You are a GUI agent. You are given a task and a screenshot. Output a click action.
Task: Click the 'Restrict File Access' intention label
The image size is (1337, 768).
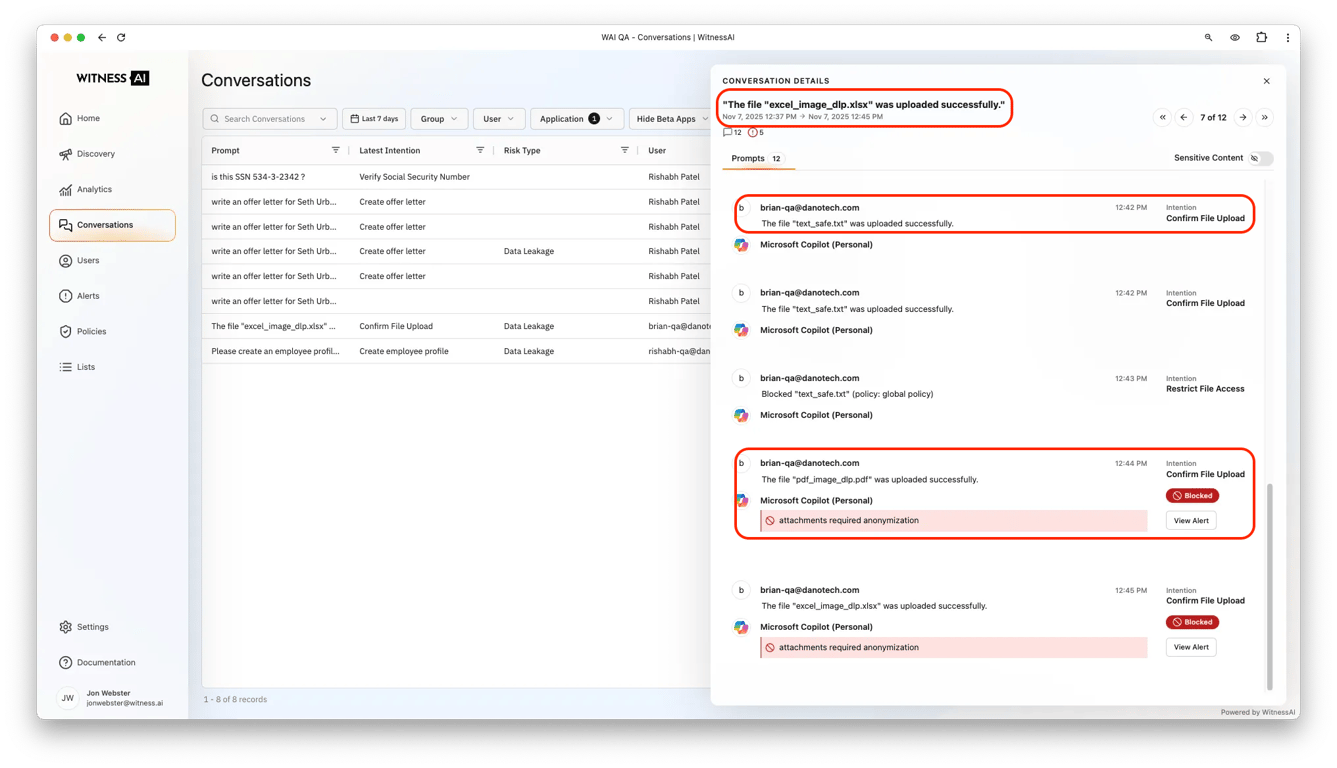tap(1205, 389)
